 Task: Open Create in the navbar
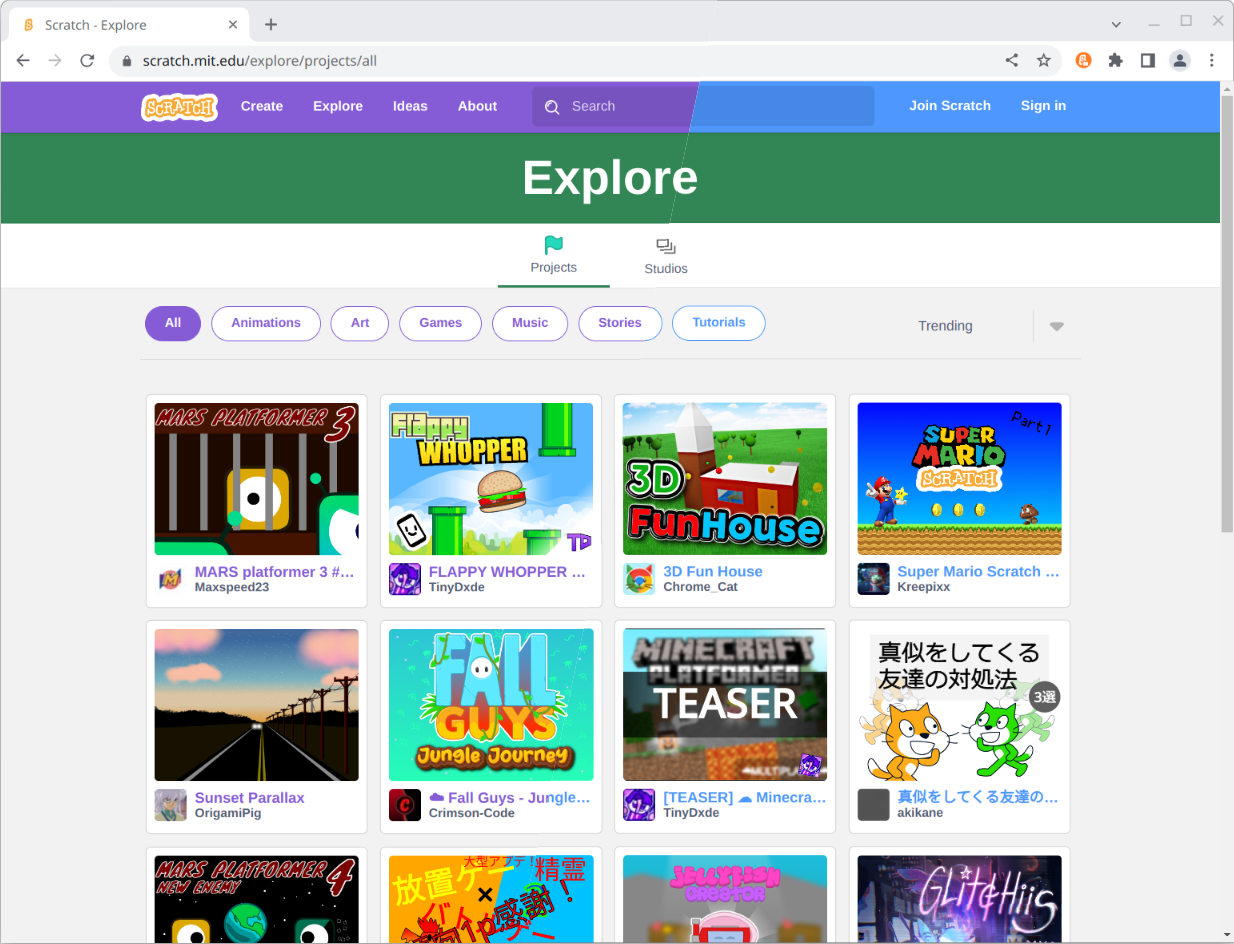[x=262, y=106]
